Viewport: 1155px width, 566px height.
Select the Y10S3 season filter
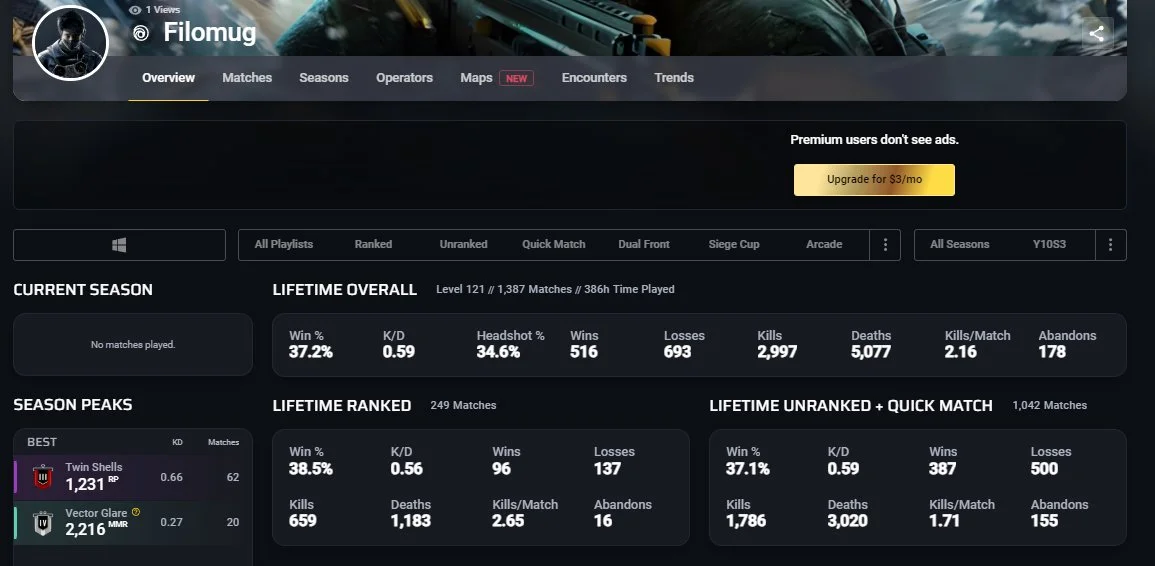tap(1049, 244)
